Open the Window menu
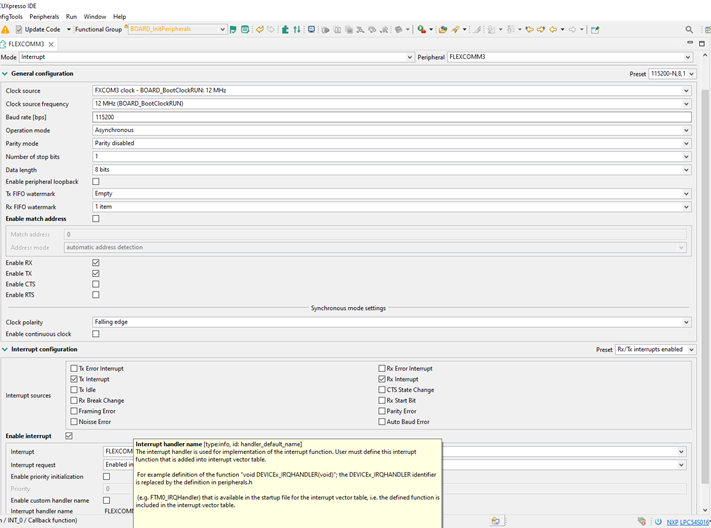The image size is (711, 528). tap(95, 16)
